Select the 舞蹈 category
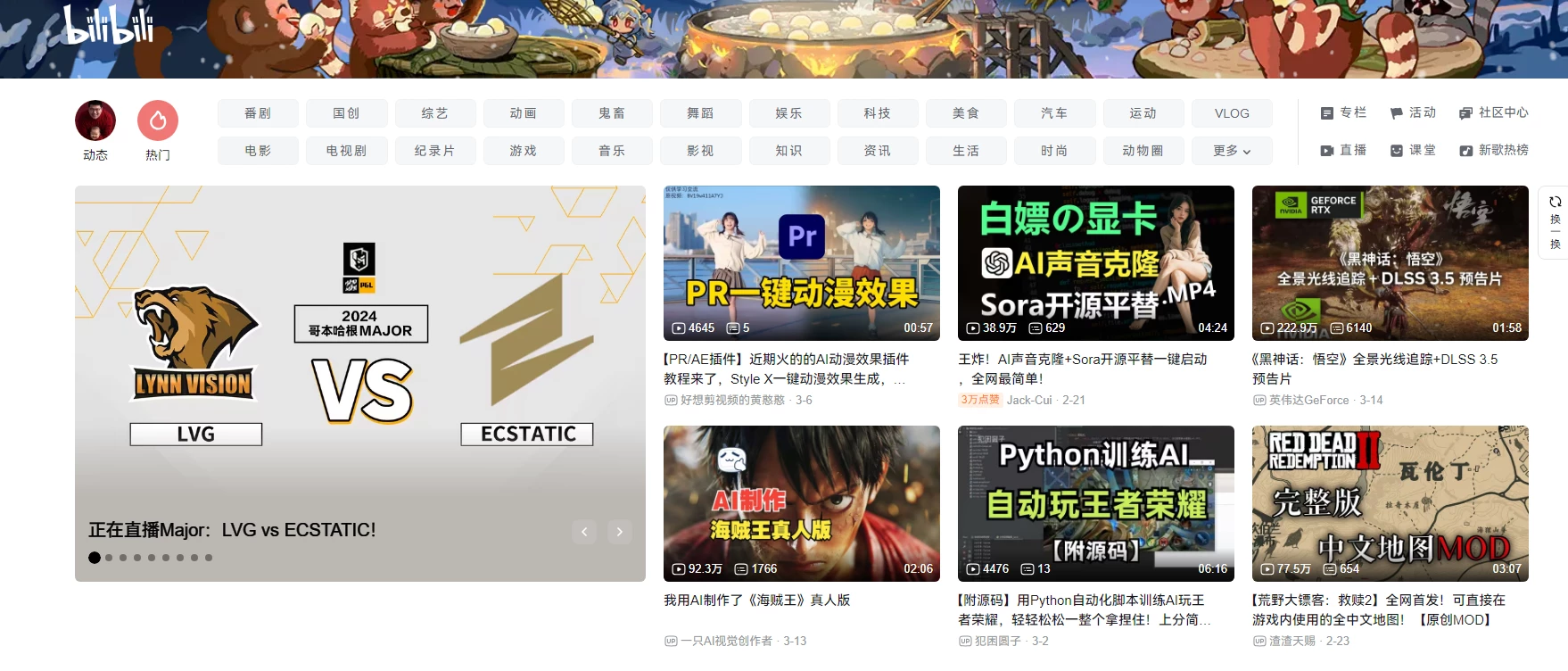 coord(700,113)
